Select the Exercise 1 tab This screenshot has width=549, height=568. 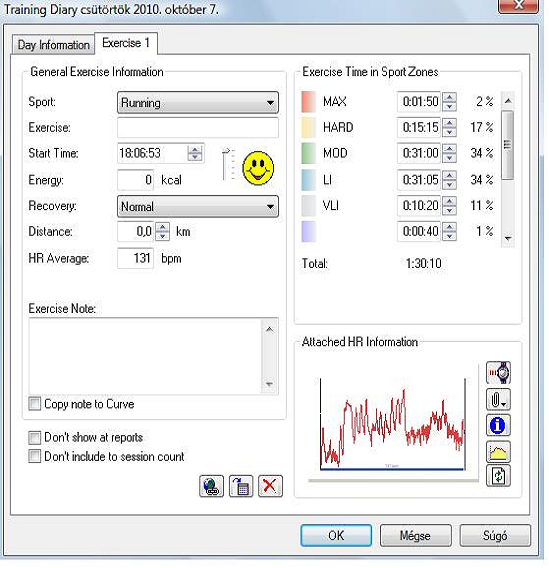(x=126, y=43)
